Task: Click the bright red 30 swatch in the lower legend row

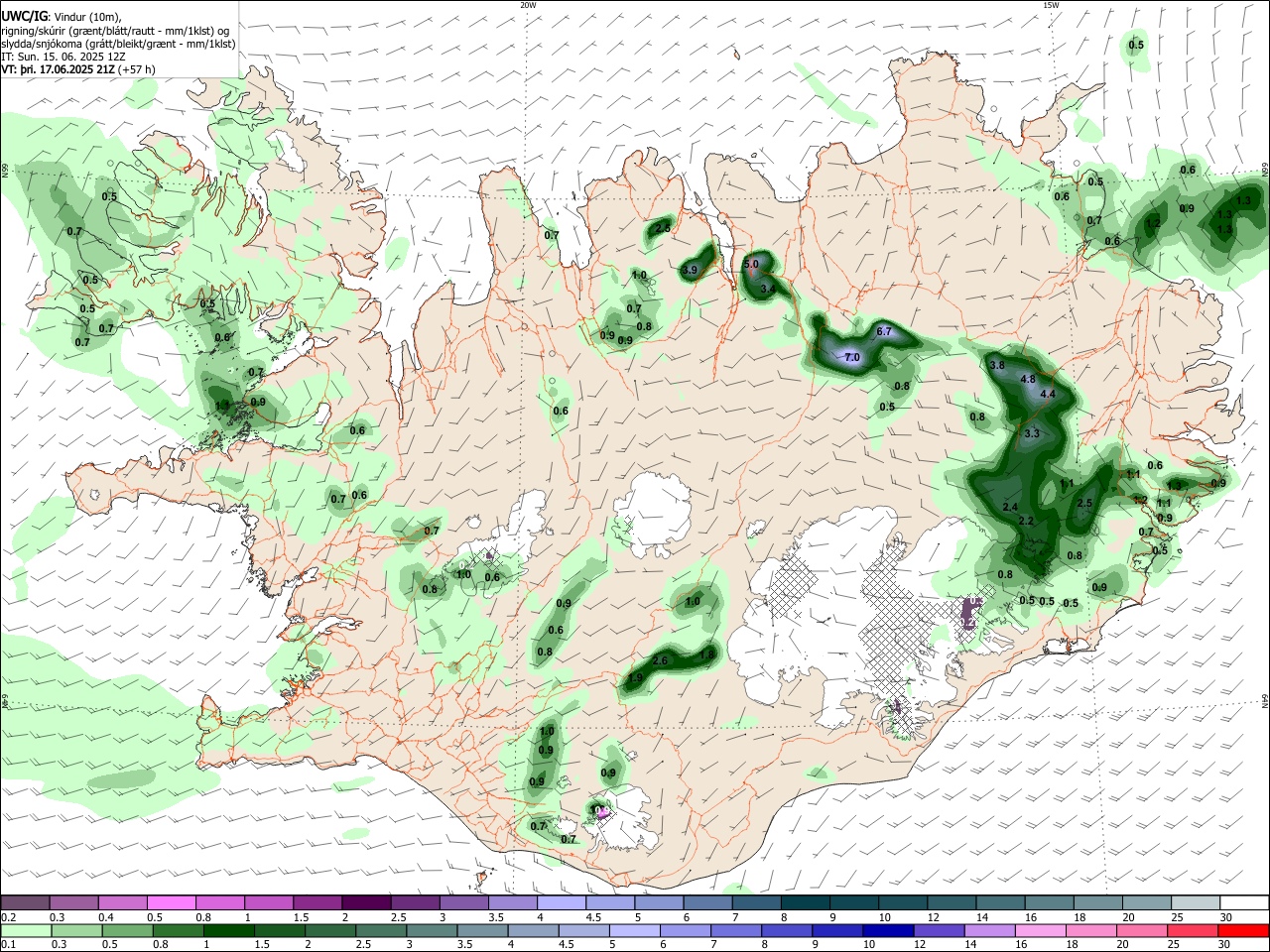Action: 1242,931
